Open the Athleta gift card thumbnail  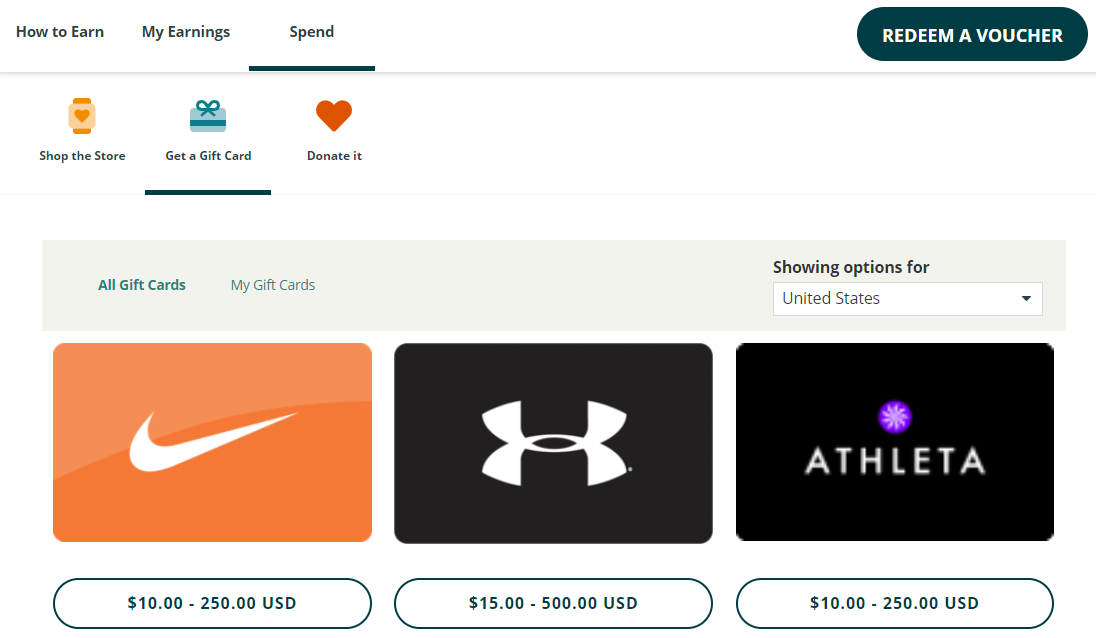(x=894, y=441)
